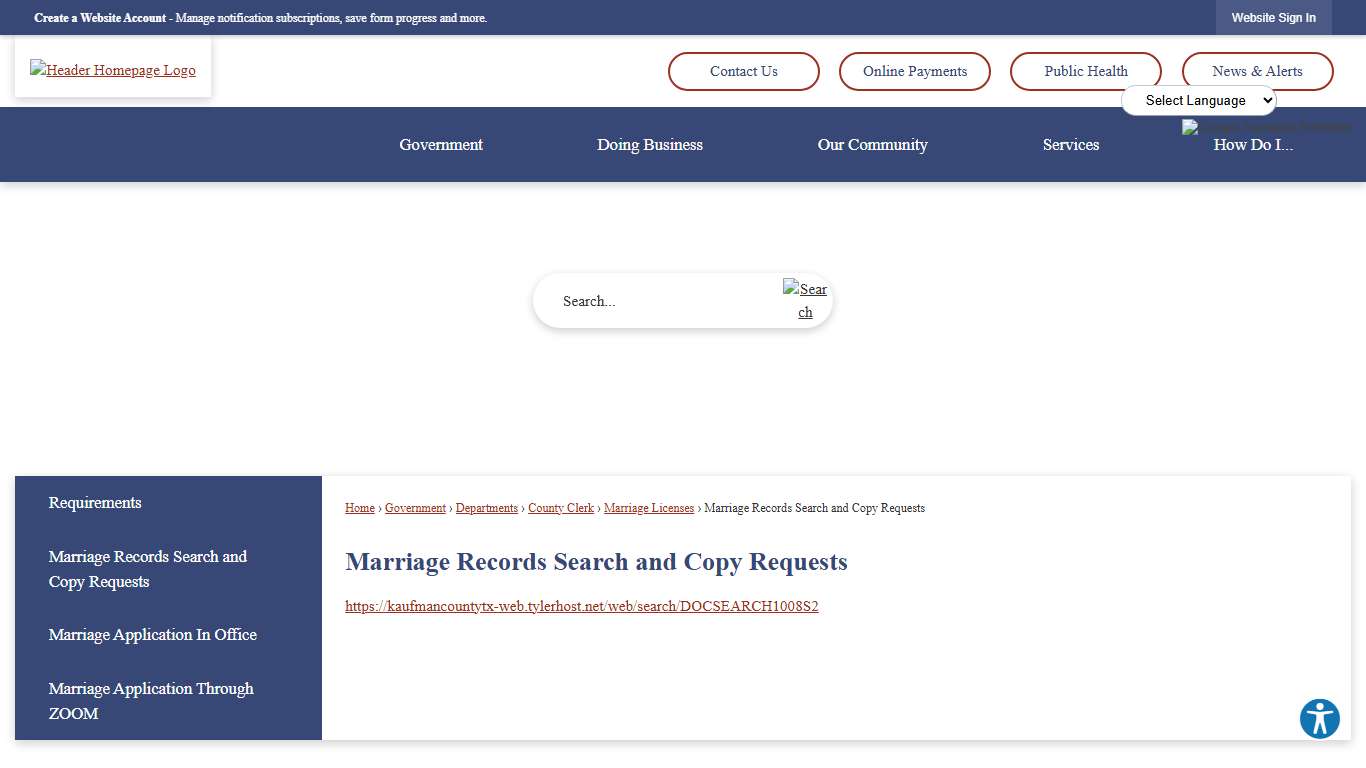Visit the Public Health page
The image size is (1366, 768).
point(1085,71)
